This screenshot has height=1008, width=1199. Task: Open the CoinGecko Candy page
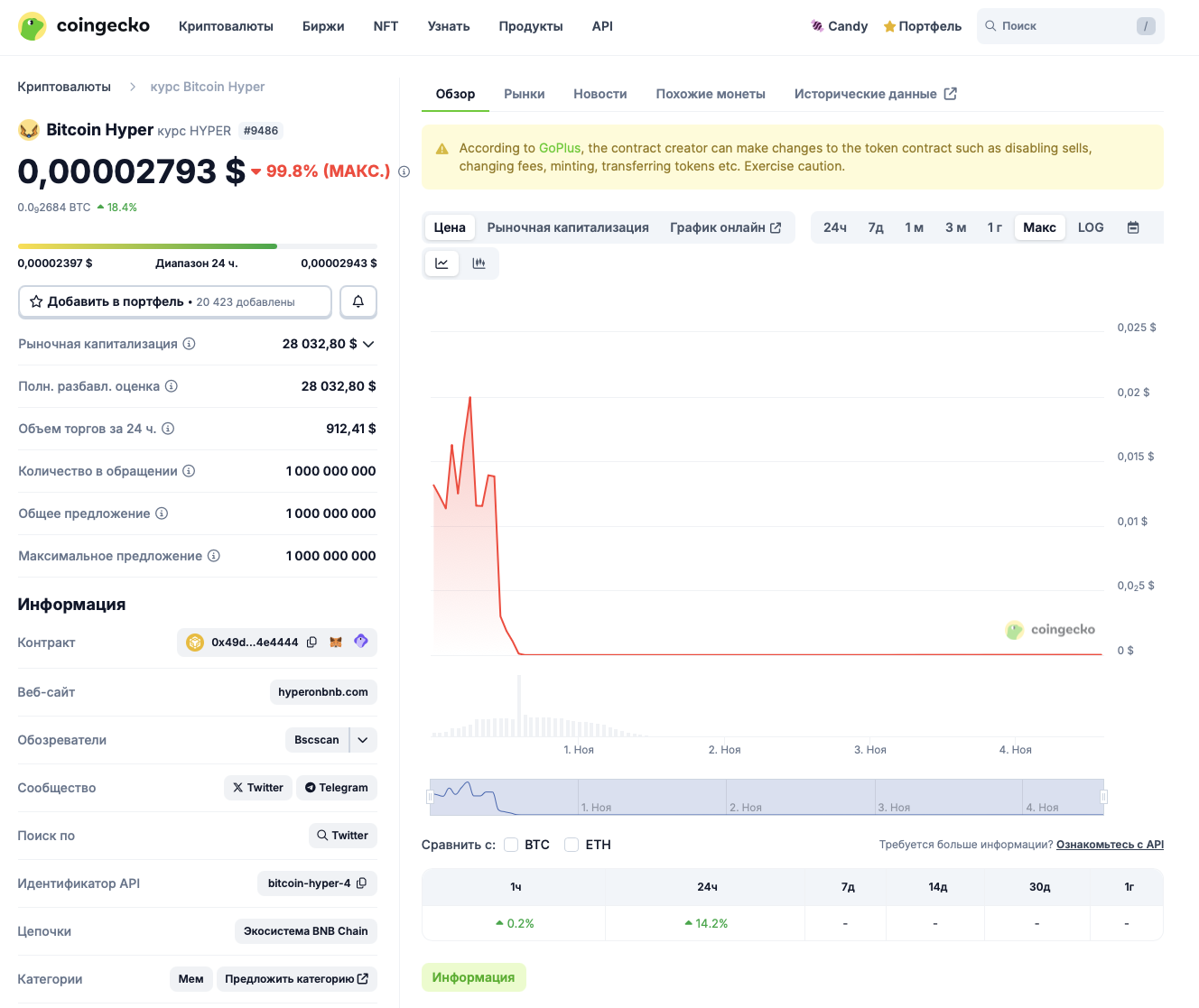(839, 26)
